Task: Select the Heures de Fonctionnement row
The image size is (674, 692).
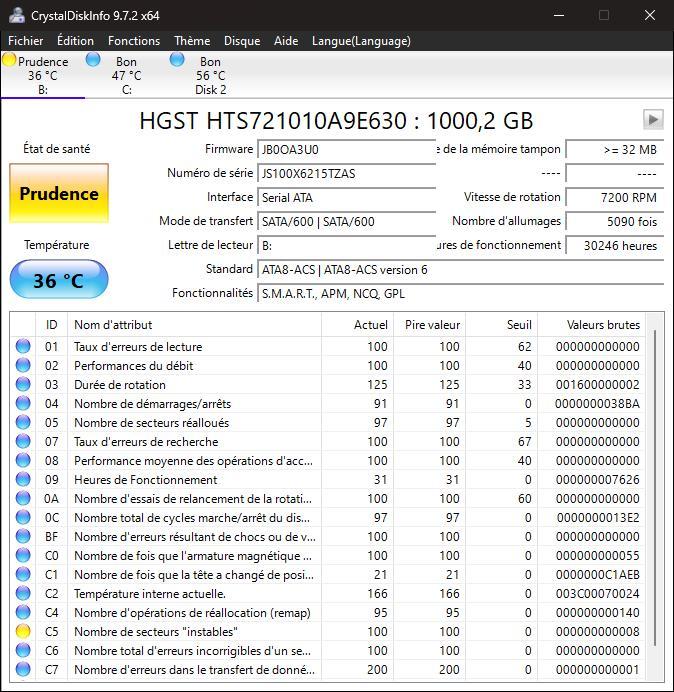Action: (328, 479)
